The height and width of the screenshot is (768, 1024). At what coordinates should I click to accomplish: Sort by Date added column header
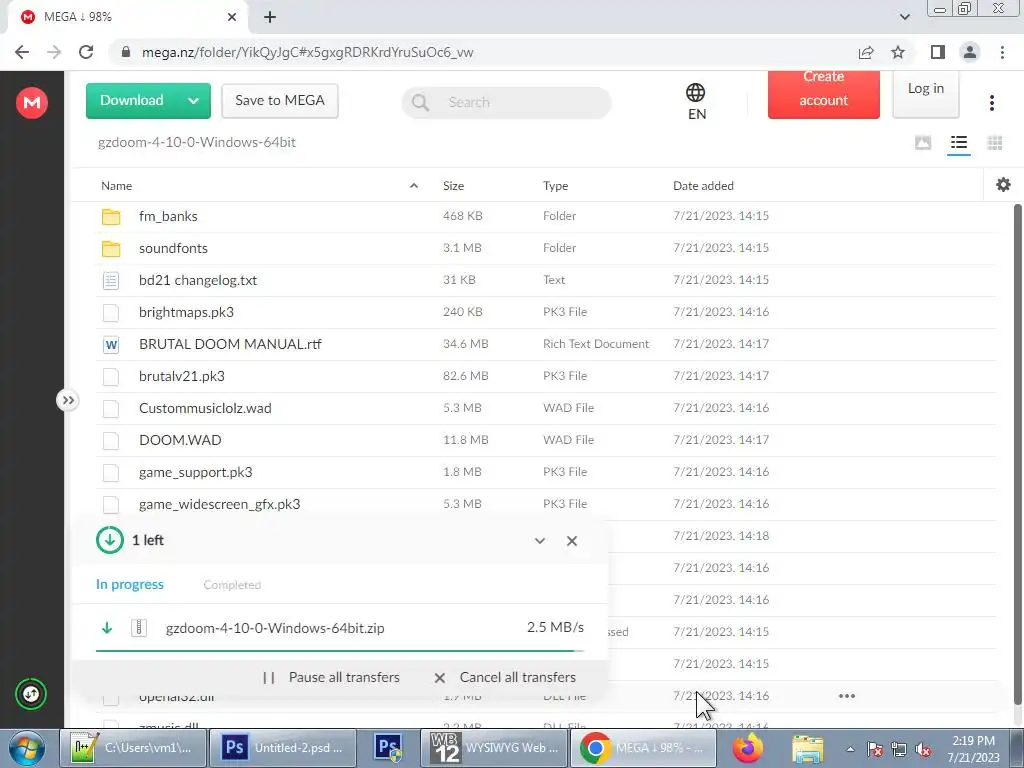[x=703, y=185]
